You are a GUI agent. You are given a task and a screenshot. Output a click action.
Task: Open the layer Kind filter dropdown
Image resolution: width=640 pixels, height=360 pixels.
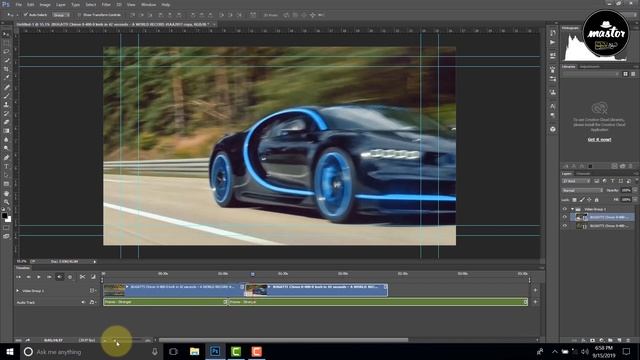576,181
